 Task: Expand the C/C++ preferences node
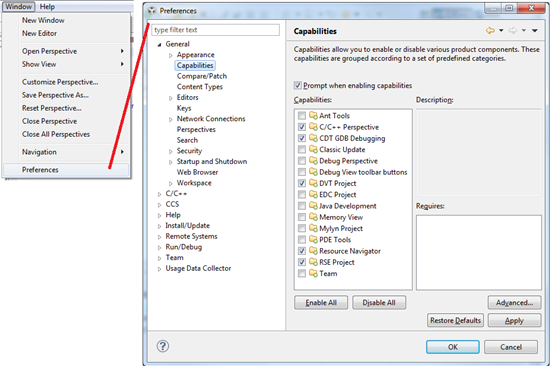(x=160, y=194)
